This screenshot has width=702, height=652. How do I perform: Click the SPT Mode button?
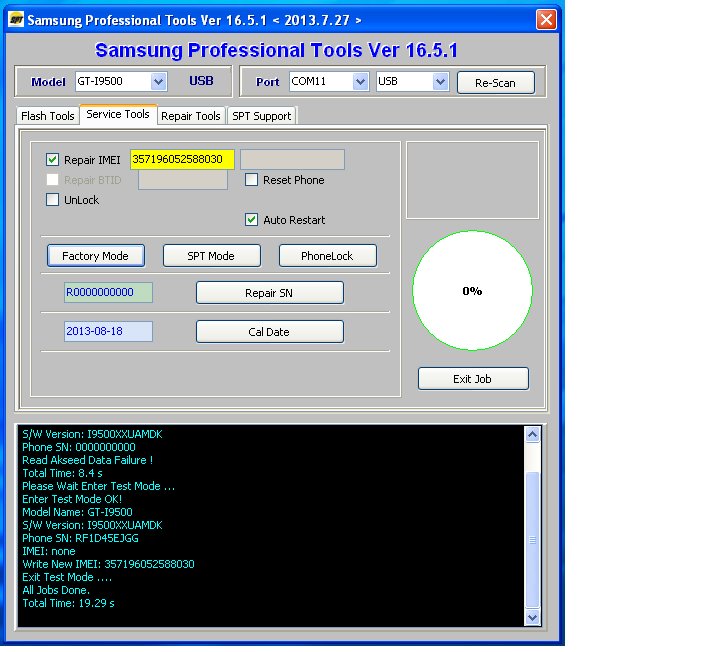(x=211, y=256)
